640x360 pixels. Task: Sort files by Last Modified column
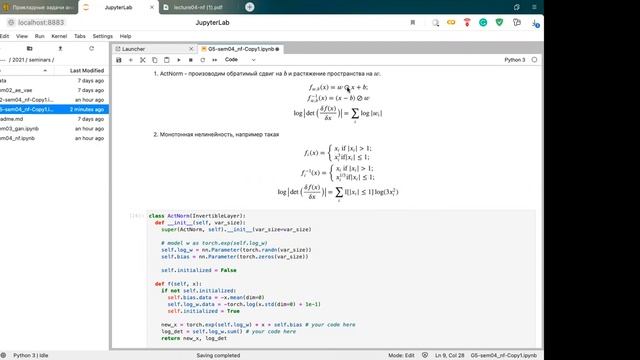point(87,71)
